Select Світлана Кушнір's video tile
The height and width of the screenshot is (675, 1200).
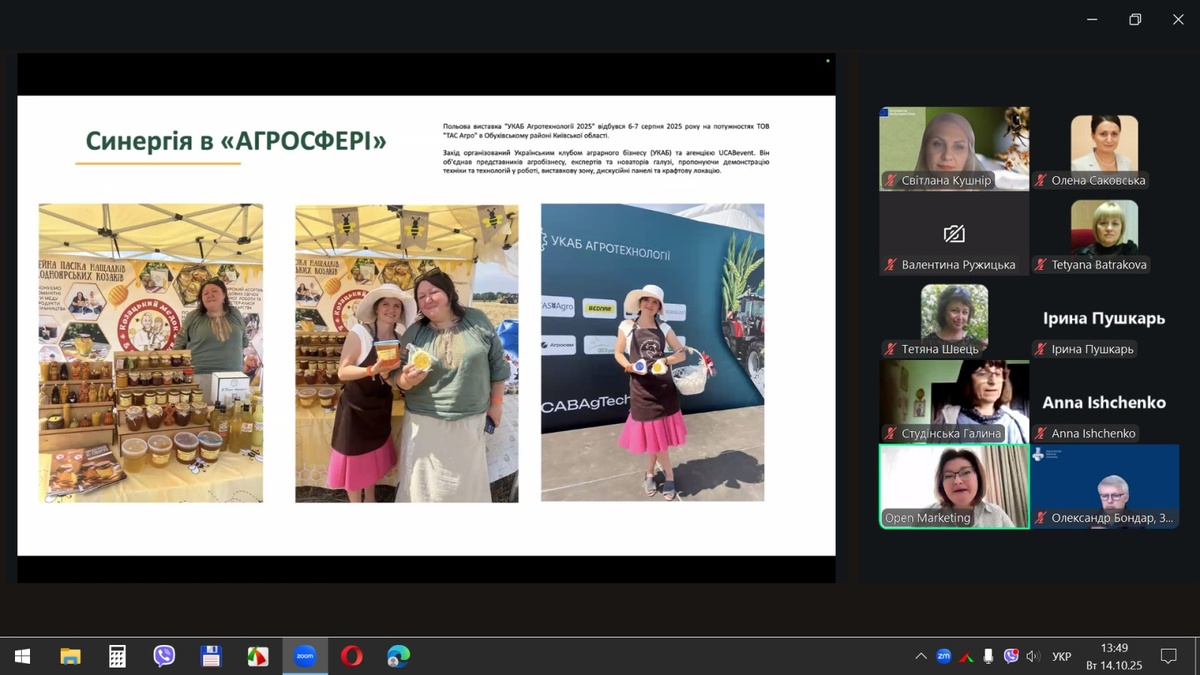[x=954, y=147]
